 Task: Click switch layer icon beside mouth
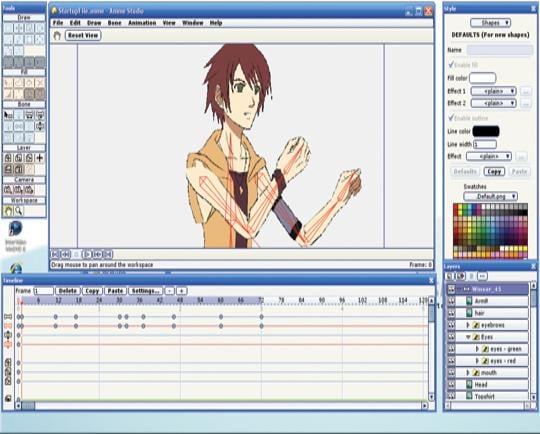pyautogui.click(x=476, y=373)
